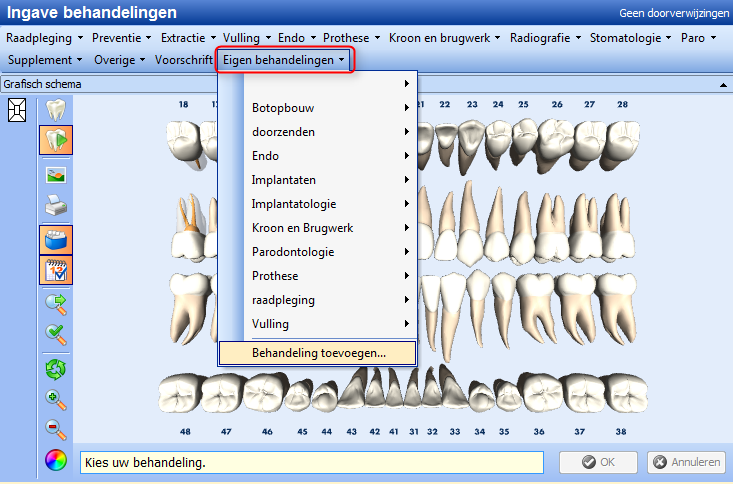Viewport: 733px width, 484px height.
Task: Collapse the Grafisch schema panel
Action: [723, 85]
